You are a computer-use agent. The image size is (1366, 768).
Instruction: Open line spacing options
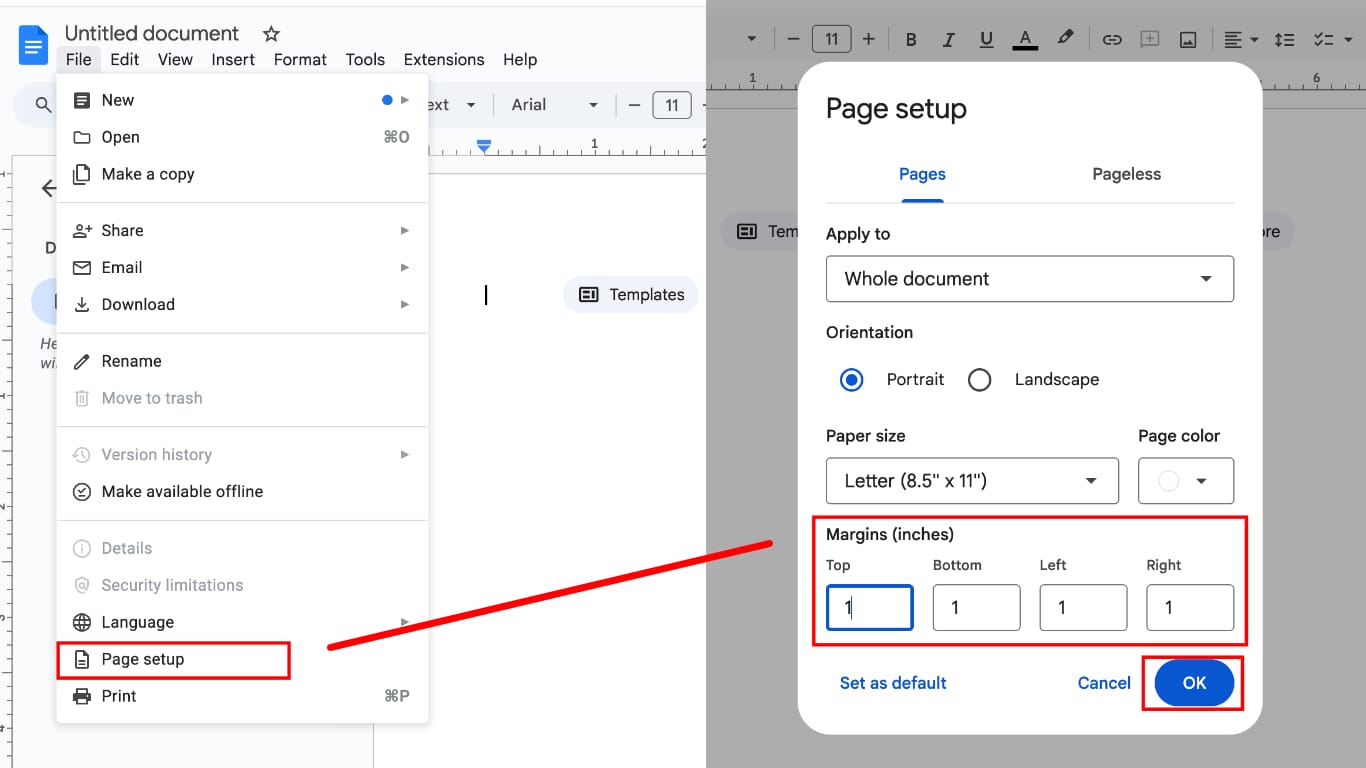[1284, 39]
